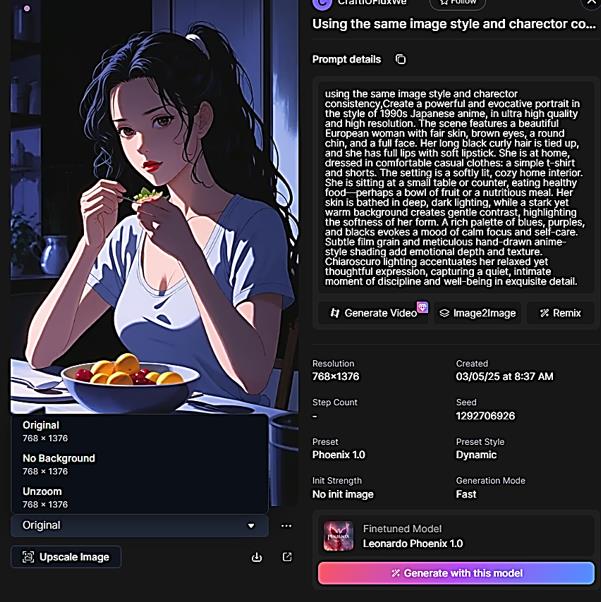Click the creator avatar icon
This screenshot has height=602, width=601.
pyautogui.click(x=322, y=4)
